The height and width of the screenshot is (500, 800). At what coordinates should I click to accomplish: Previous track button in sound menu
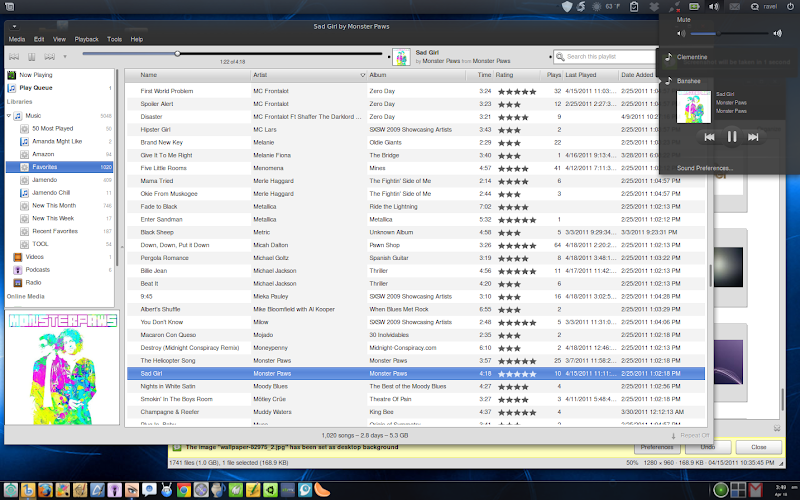point(709,137)
